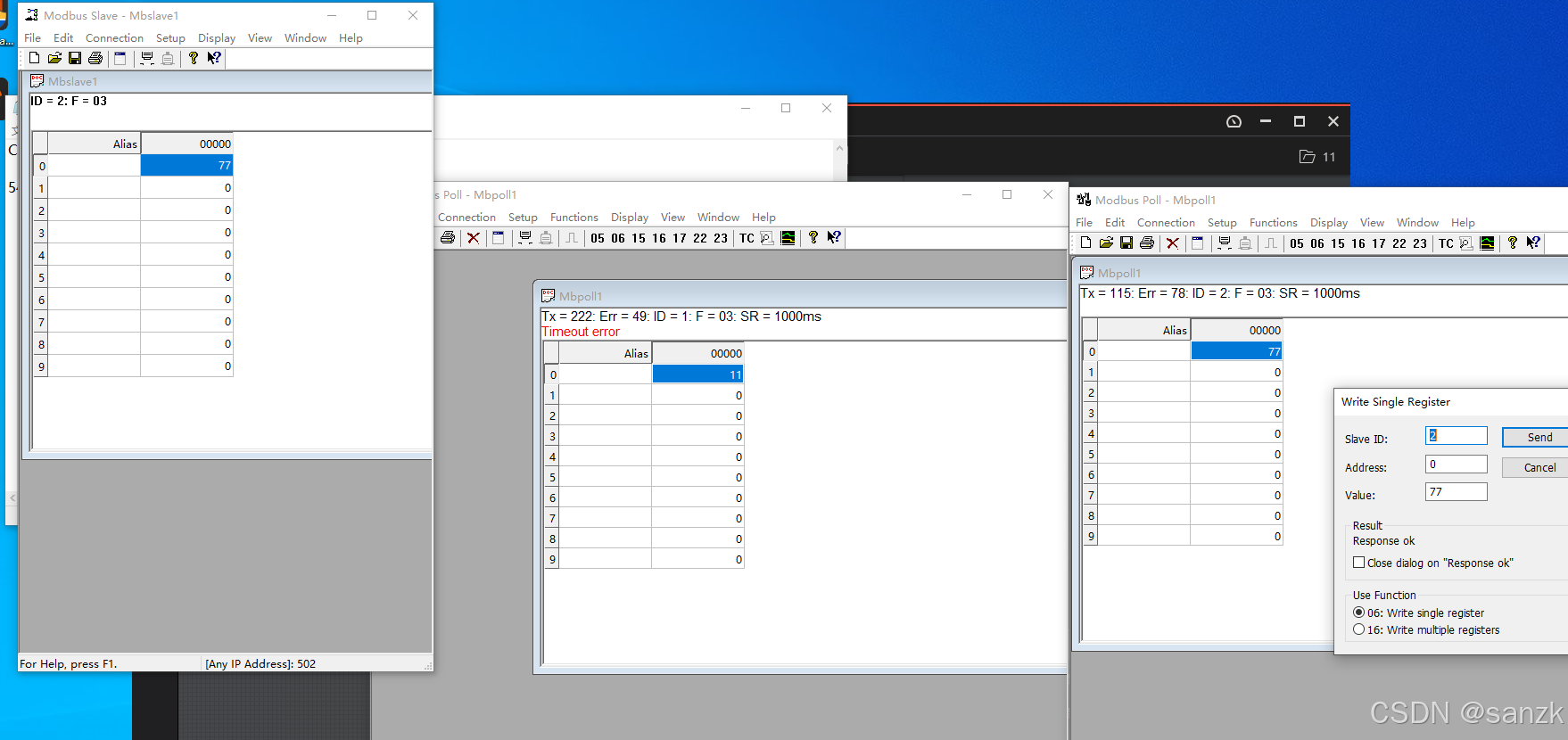Click 00000 column header in Timeout-error Mbpoll1 table
Image resolution: width=1568 pixels, height=740 pixels.
(697, 353)
